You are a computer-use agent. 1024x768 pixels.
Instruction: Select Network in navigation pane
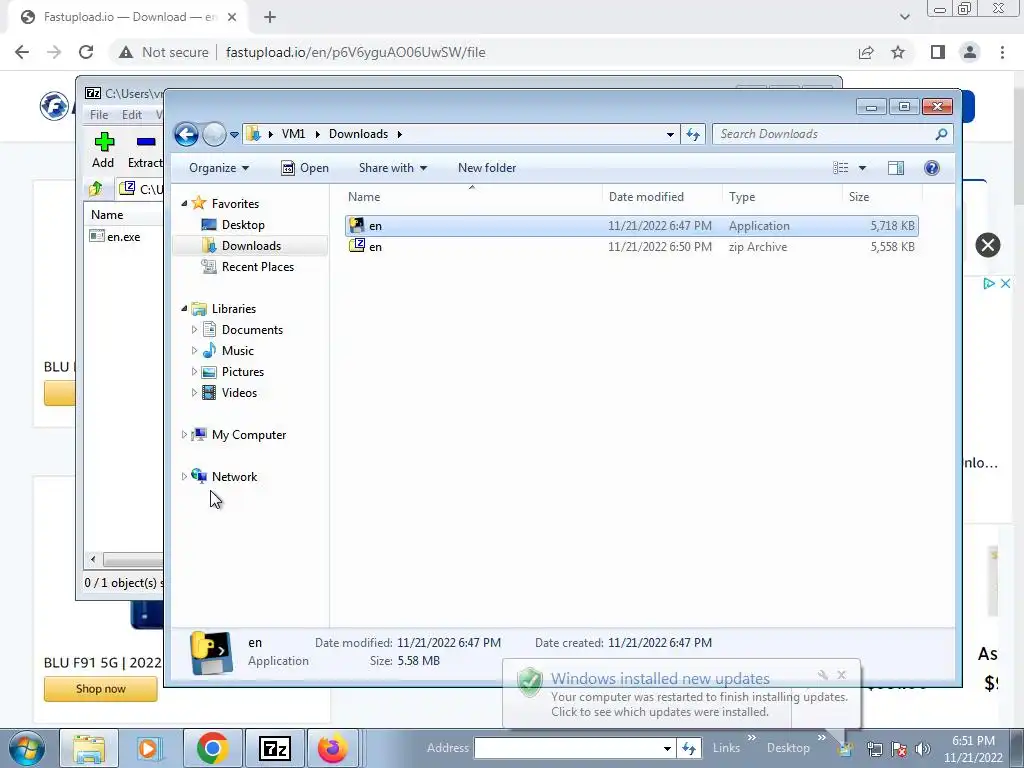(x=234, y=477)
